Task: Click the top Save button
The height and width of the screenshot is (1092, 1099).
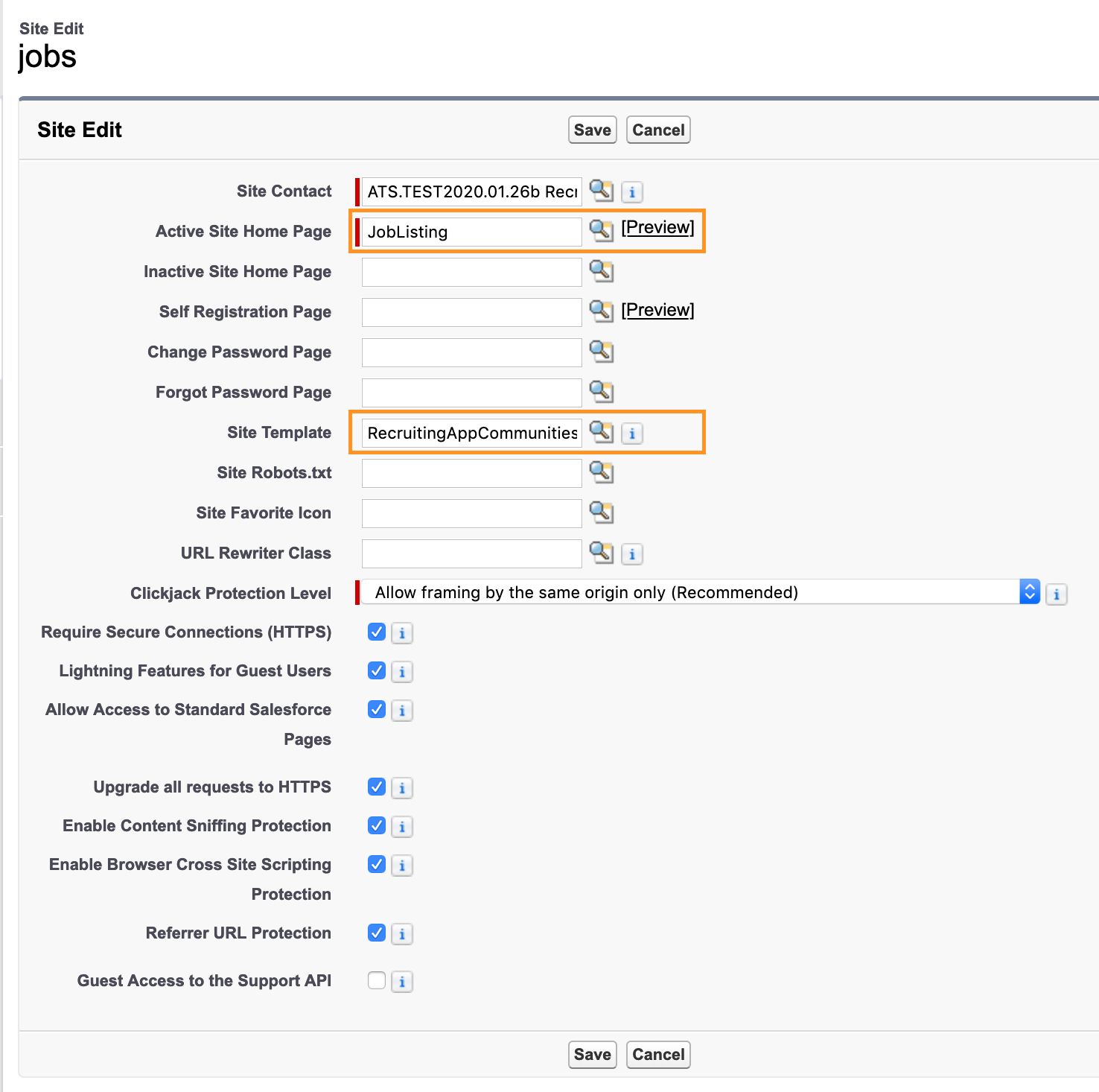Action: (x=593, y=130)
